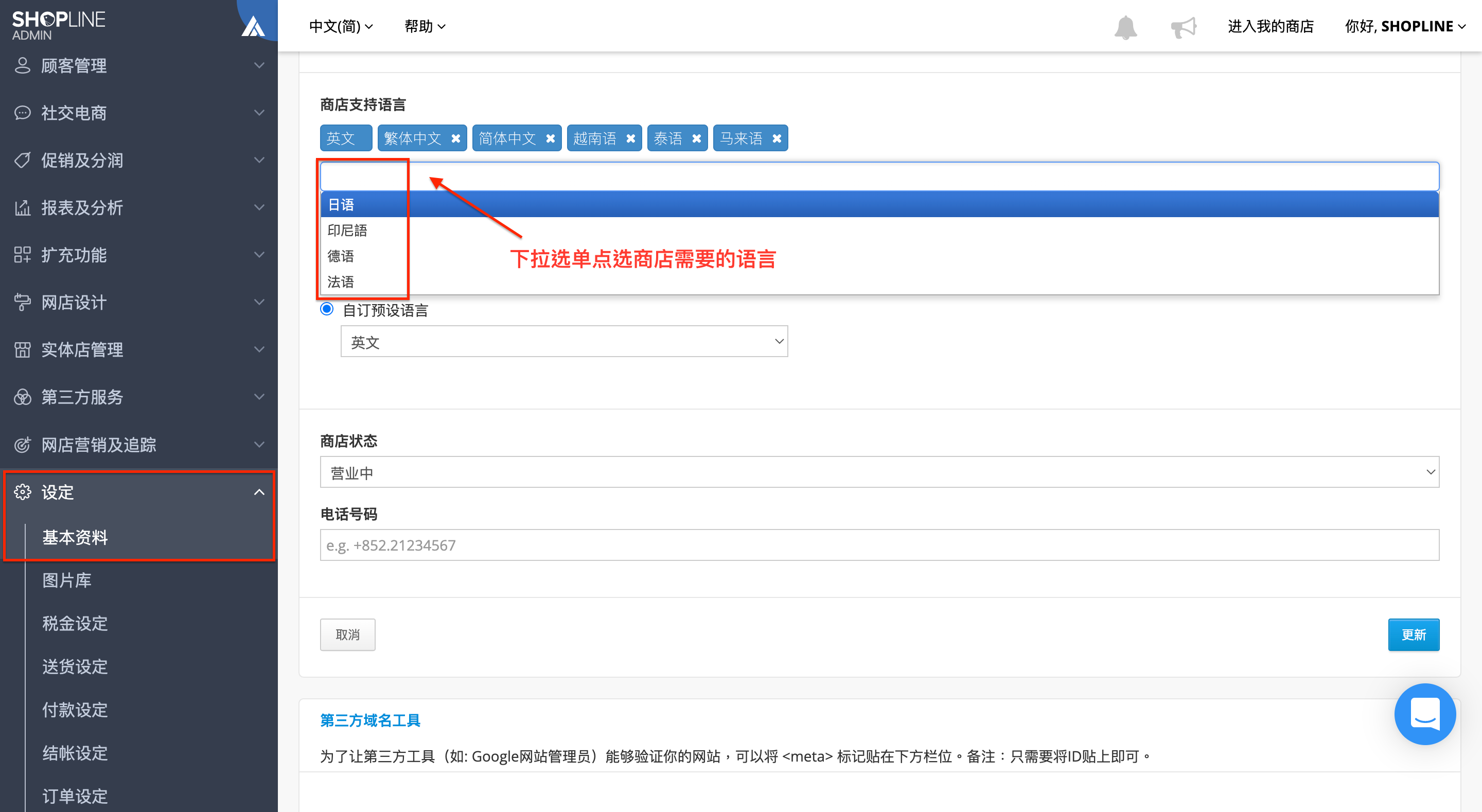Open the 中文(简) language switcher
The width and height of the screenshot is (1482, 812).
pyautogui.click(x=341, y=26)
